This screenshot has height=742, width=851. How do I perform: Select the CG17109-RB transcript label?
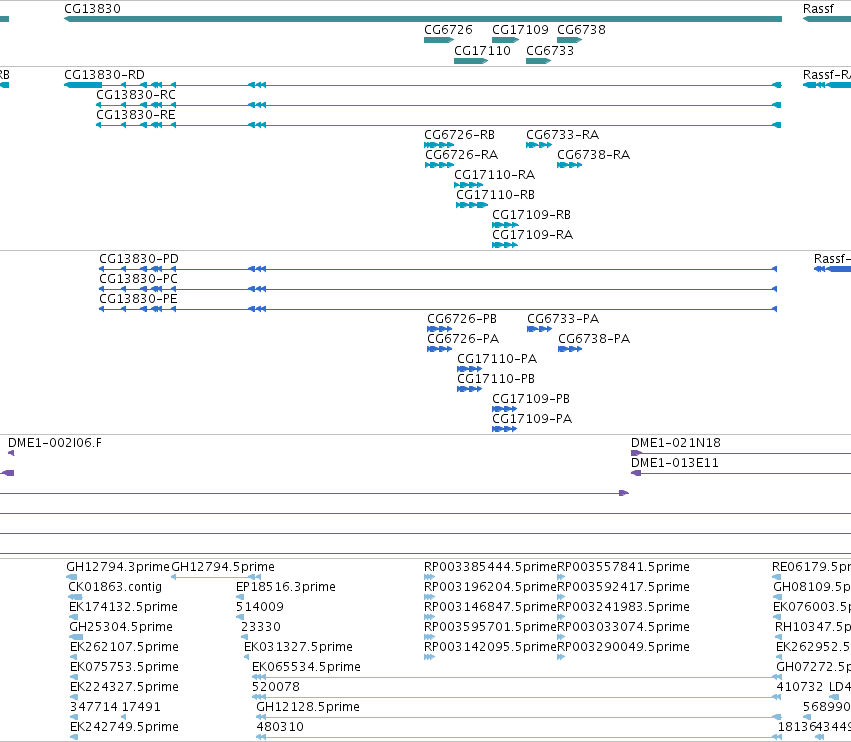(x=531, y=214)
